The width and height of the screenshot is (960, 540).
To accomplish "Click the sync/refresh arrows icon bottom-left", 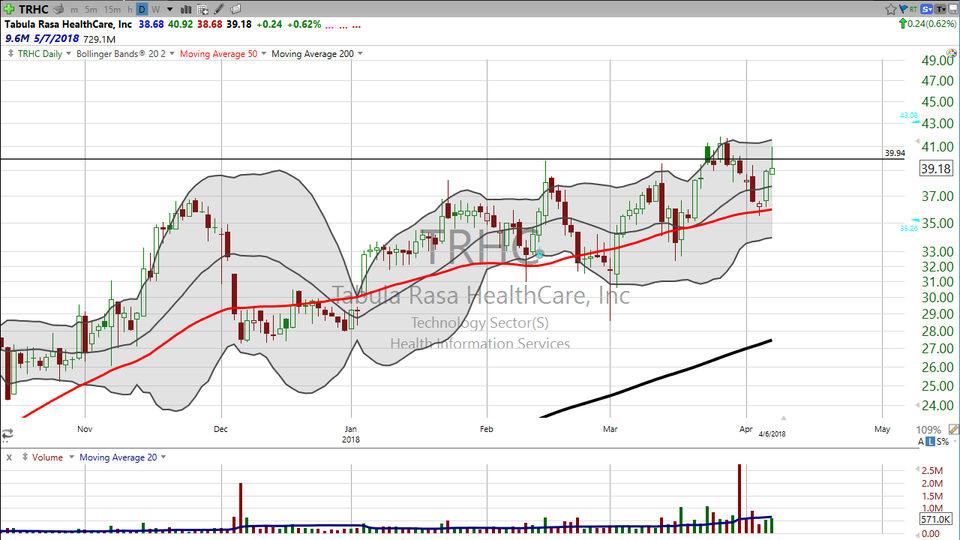I will coord(7,435).
